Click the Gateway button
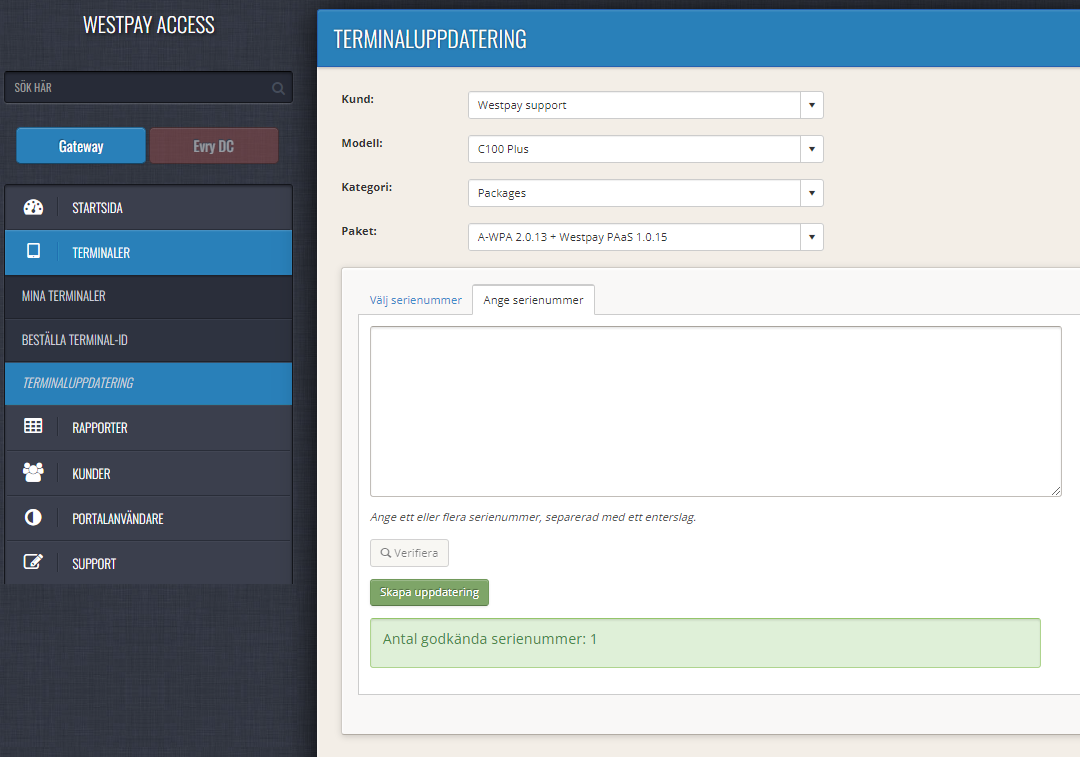This screenshot has height=757, width=1080. [81, 146]
